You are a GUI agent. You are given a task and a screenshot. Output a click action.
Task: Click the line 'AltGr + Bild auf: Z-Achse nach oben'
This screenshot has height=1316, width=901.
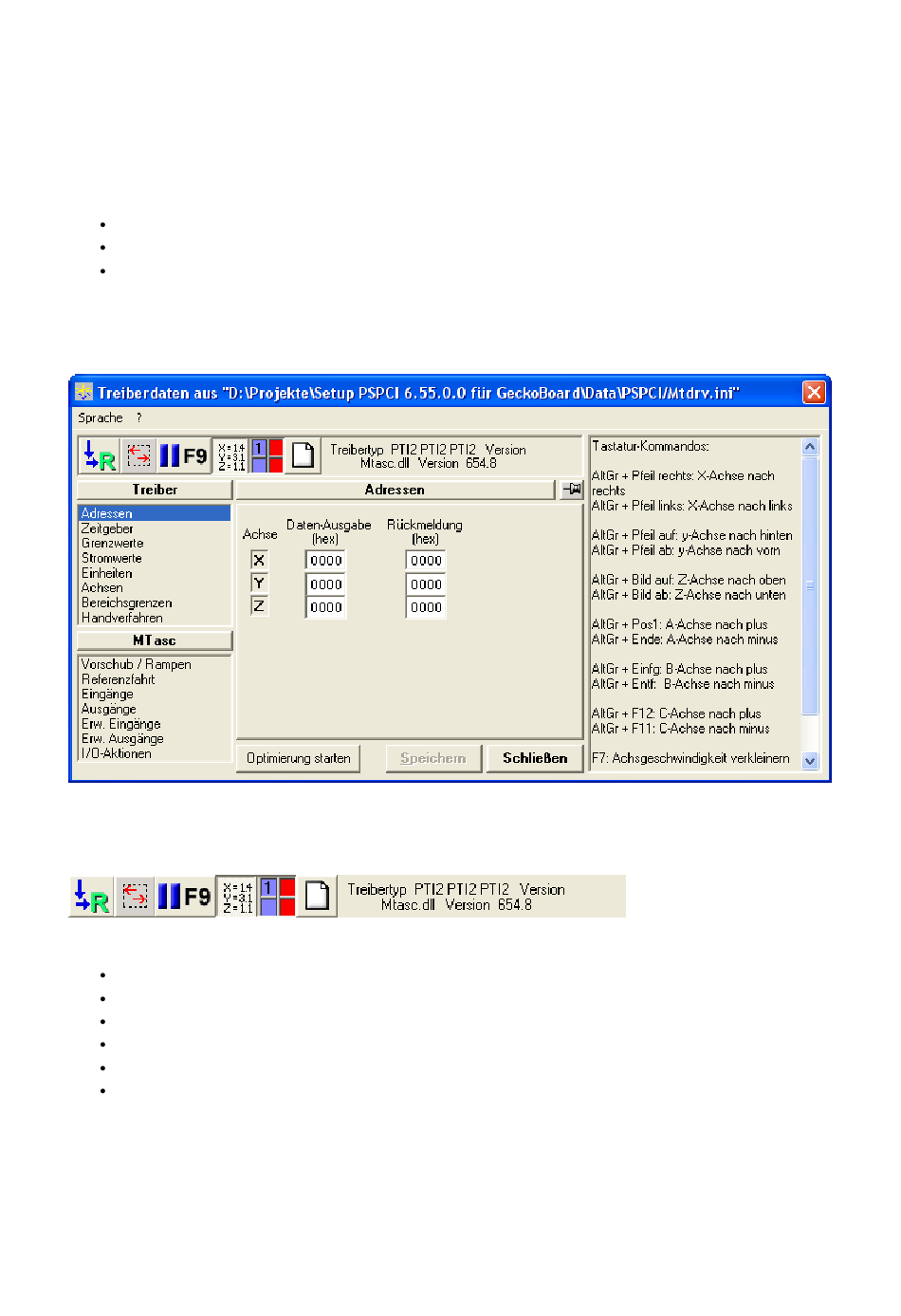pos(689,580)
